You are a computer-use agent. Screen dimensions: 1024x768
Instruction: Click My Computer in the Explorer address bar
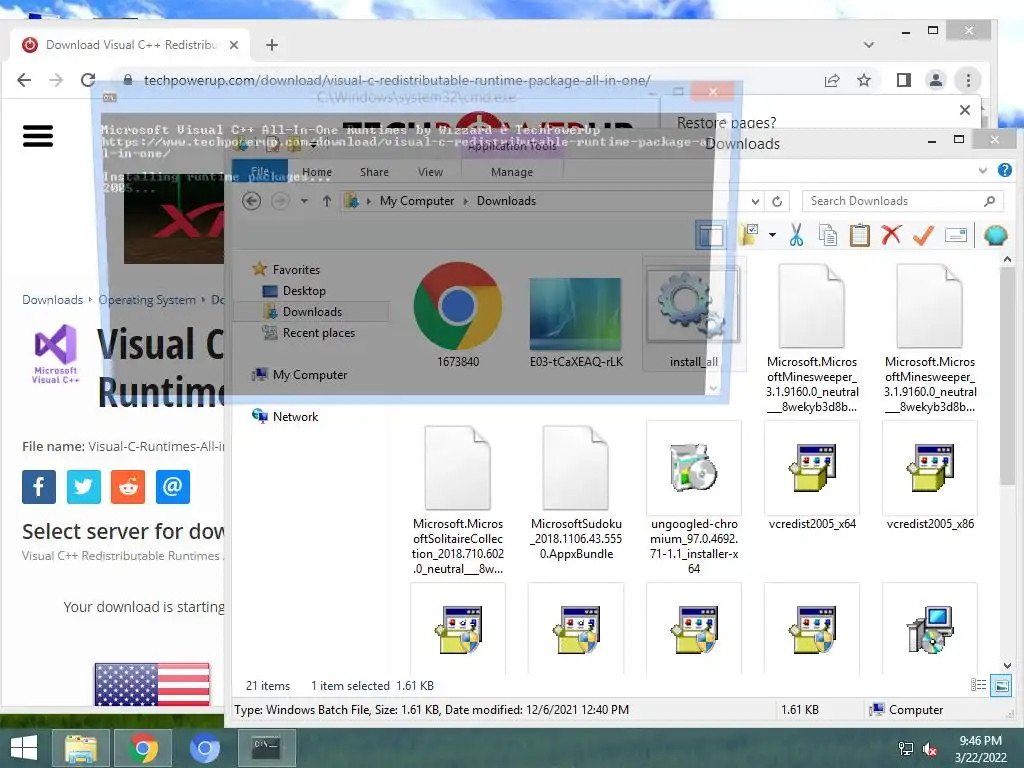pos(417,200)
